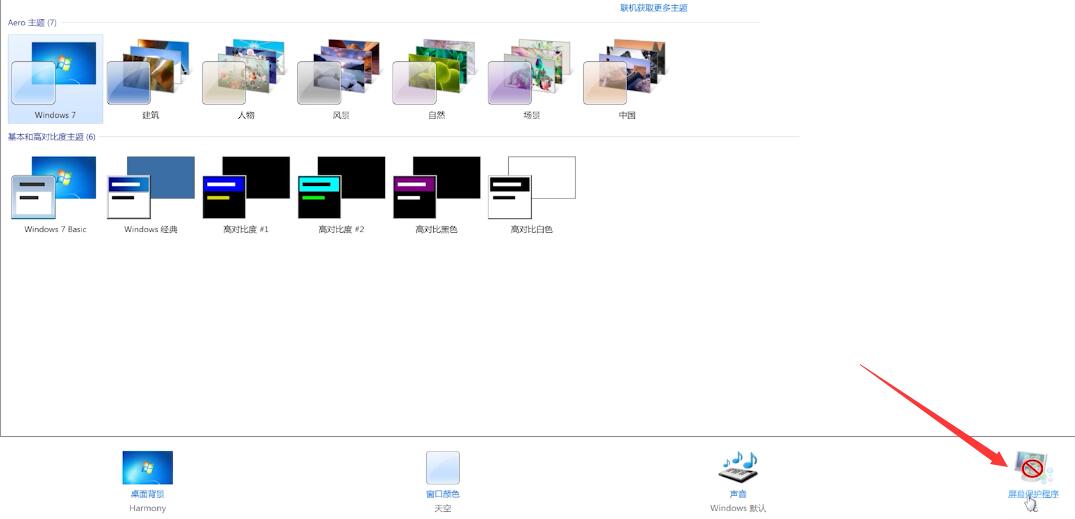Open the 联机获取更多主题 link
Screen dimensions: 1075x519
pos(653,8)
